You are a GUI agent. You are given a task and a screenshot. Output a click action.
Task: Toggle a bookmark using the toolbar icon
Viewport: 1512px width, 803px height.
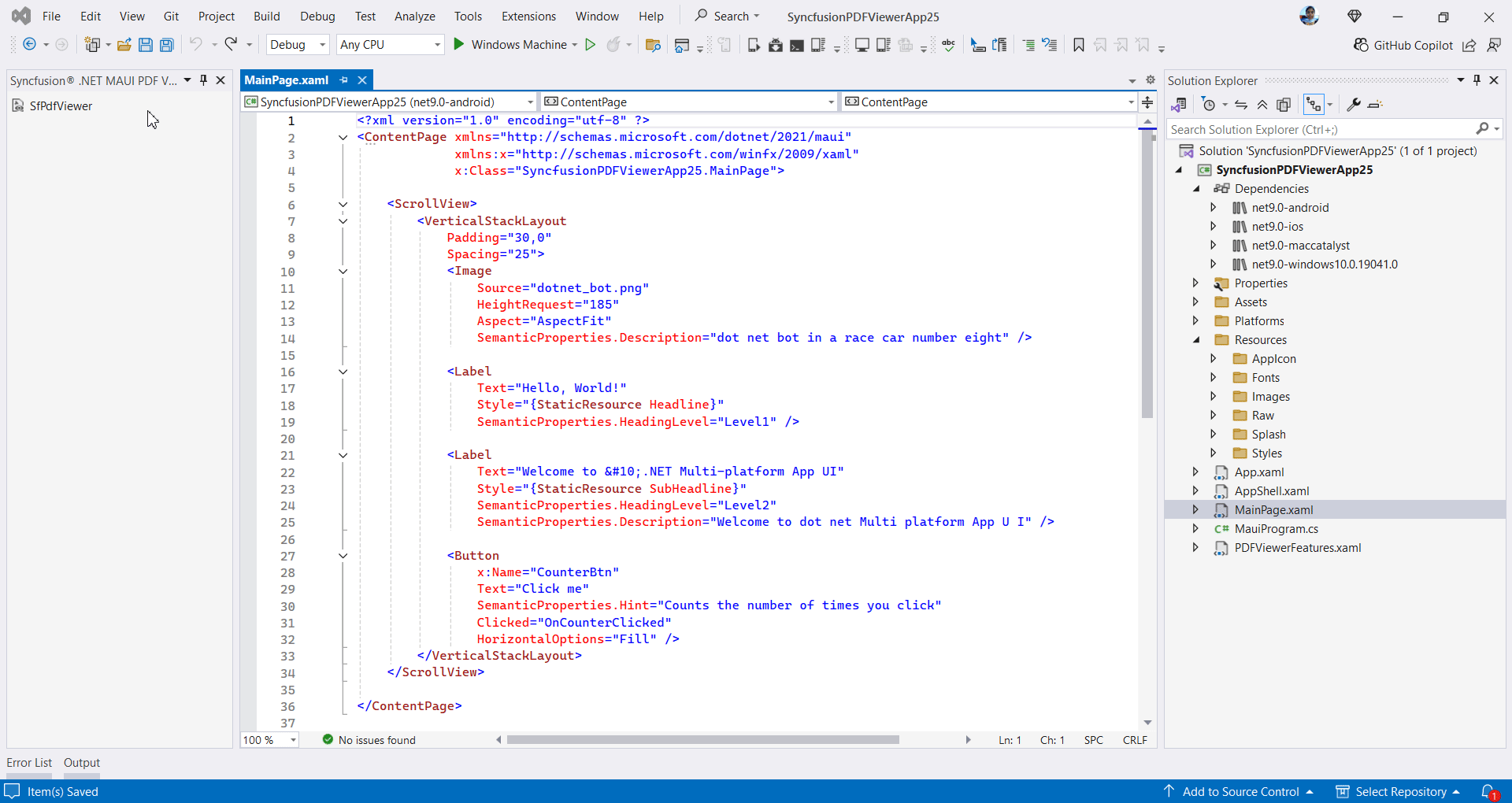click(x=1078, y=45)
